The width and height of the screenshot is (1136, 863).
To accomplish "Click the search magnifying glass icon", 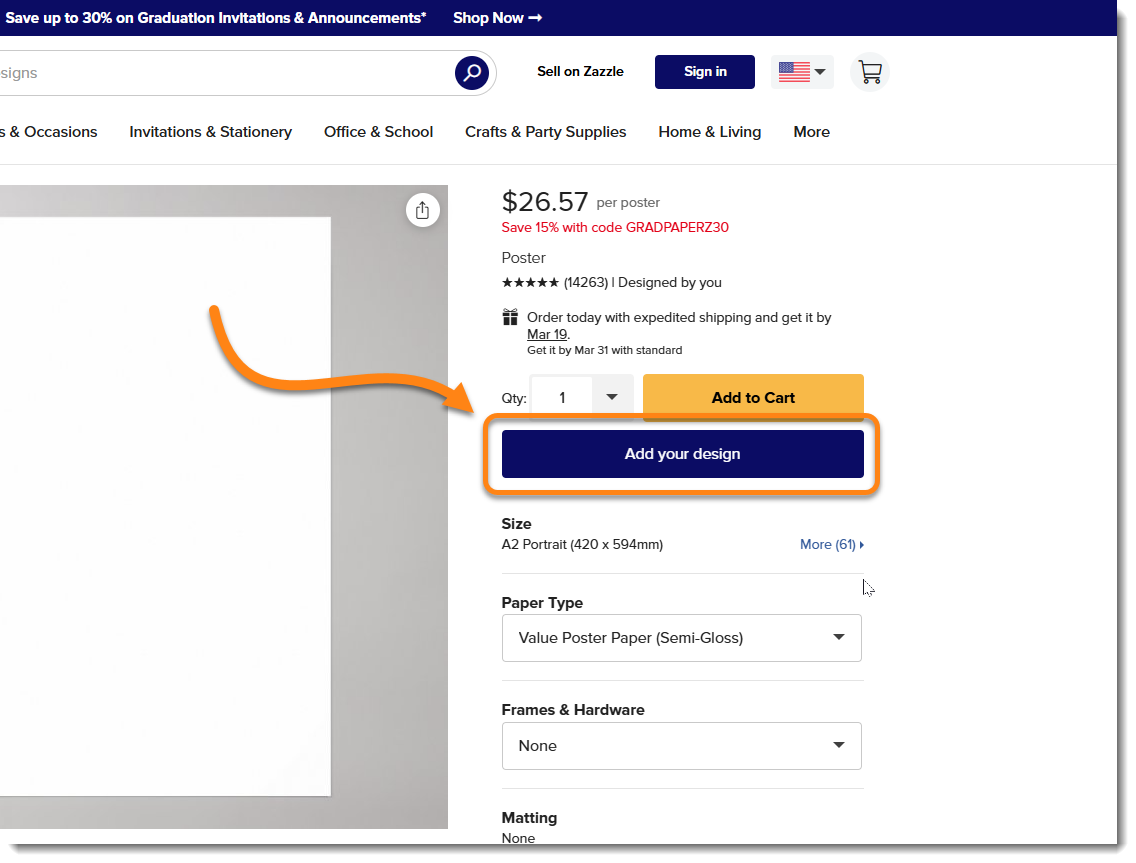I will (x=471, y=72).
